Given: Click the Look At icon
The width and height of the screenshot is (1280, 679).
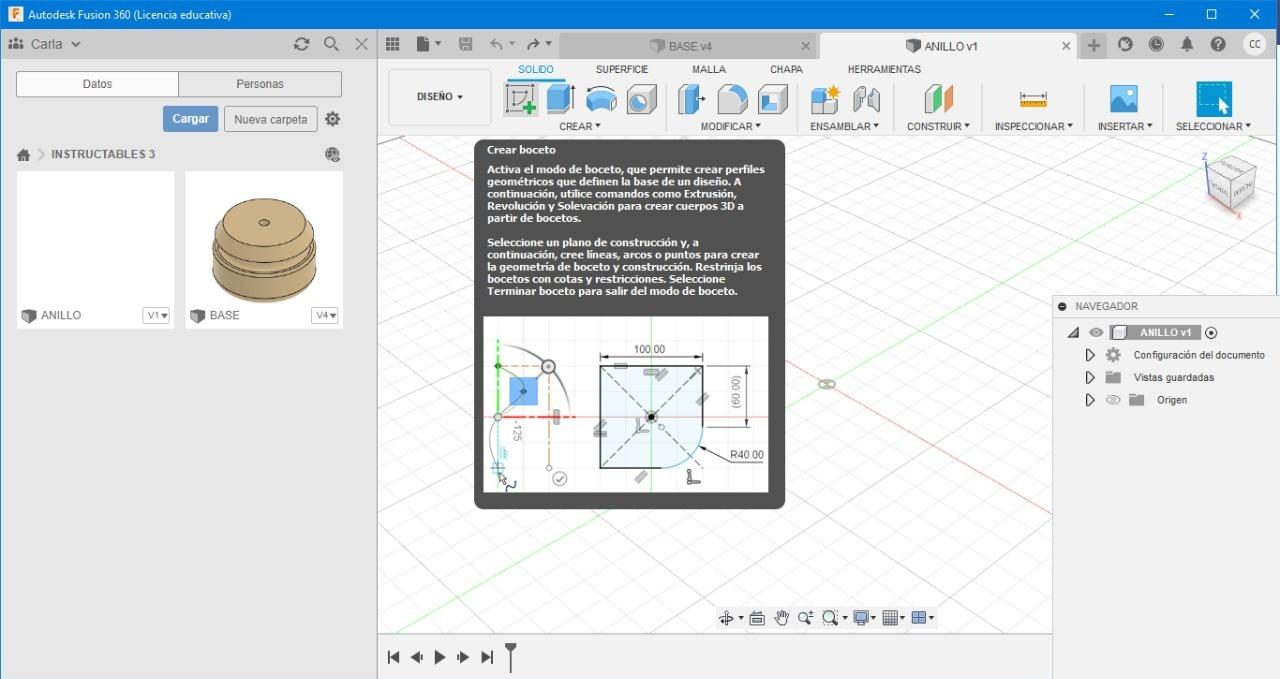Looking at the screenshot, I should coord(757,618).
